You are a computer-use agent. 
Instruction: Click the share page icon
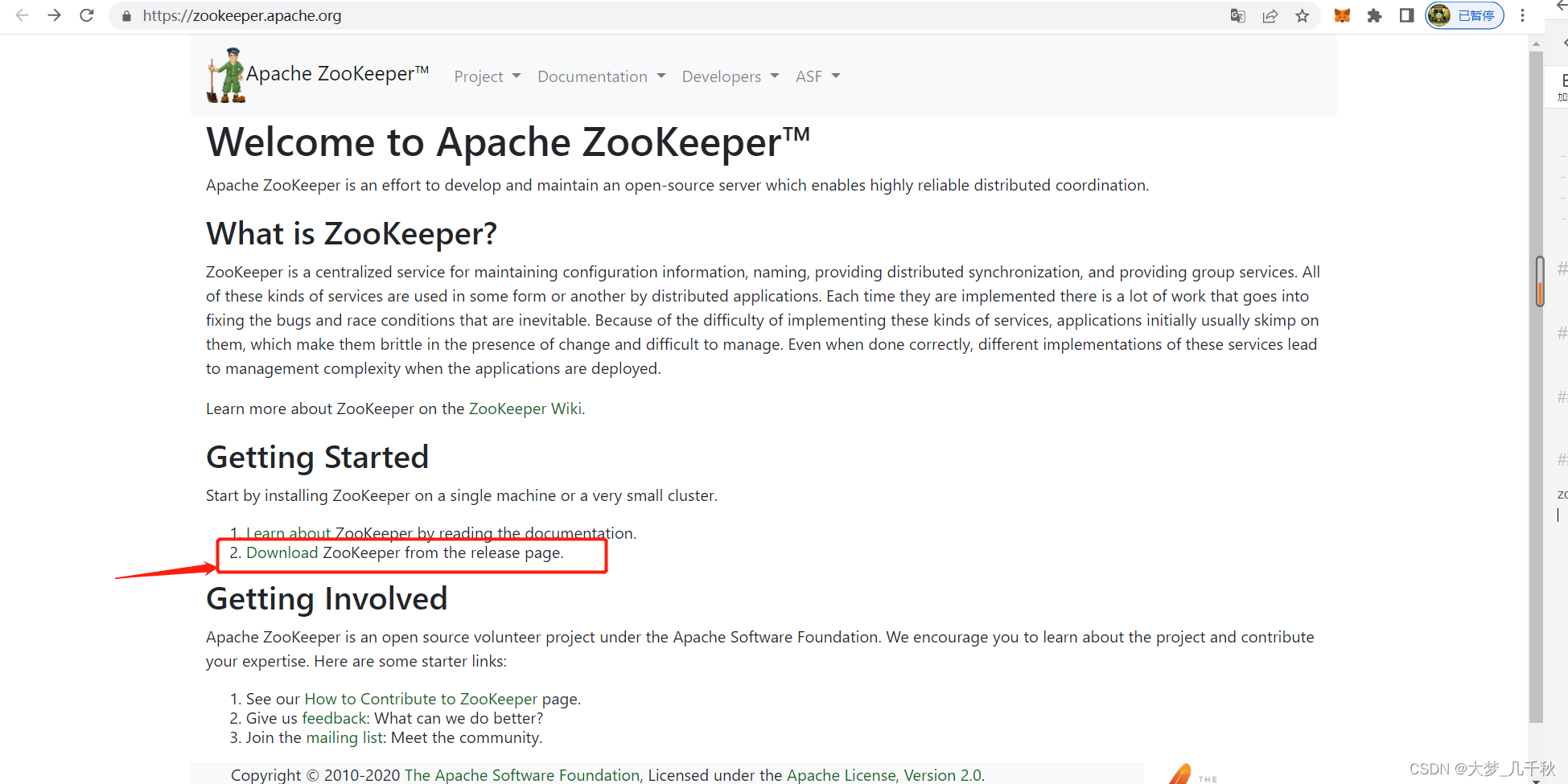click(x=1270, y=16)
